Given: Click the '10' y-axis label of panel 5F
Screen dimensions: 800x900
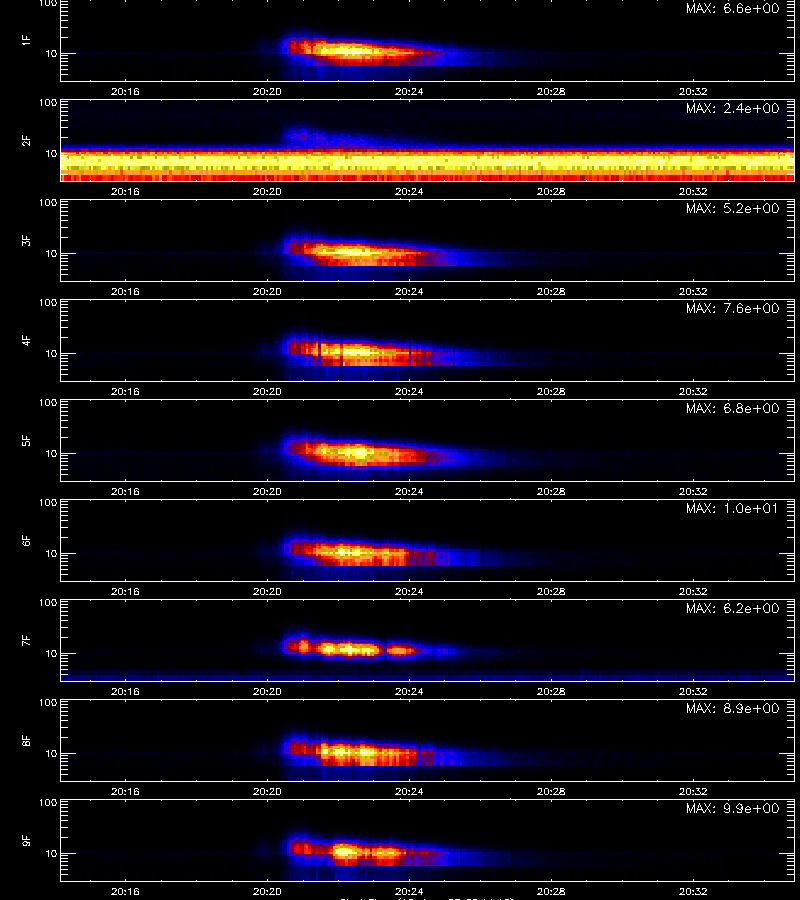Looking at the screenshot, I should click(x=51, y=453).
